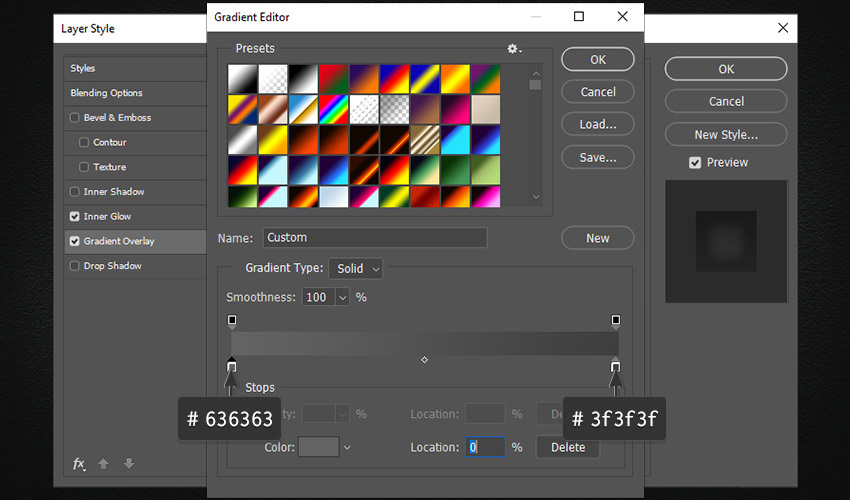Click the move effect up arrow
The width and height of the screenshot is (850, 500).
tap(104, 464)
